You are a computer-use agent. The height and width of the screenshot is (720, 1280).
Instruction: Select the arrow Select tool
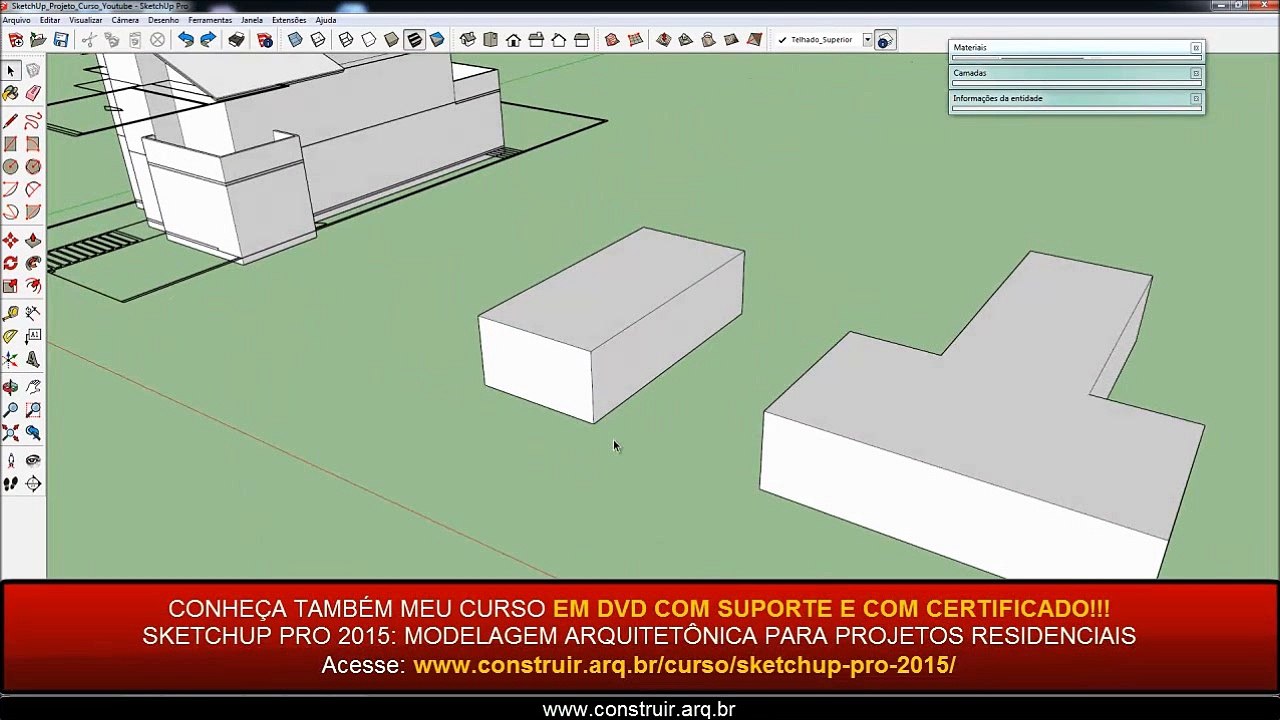click(10, 70)
